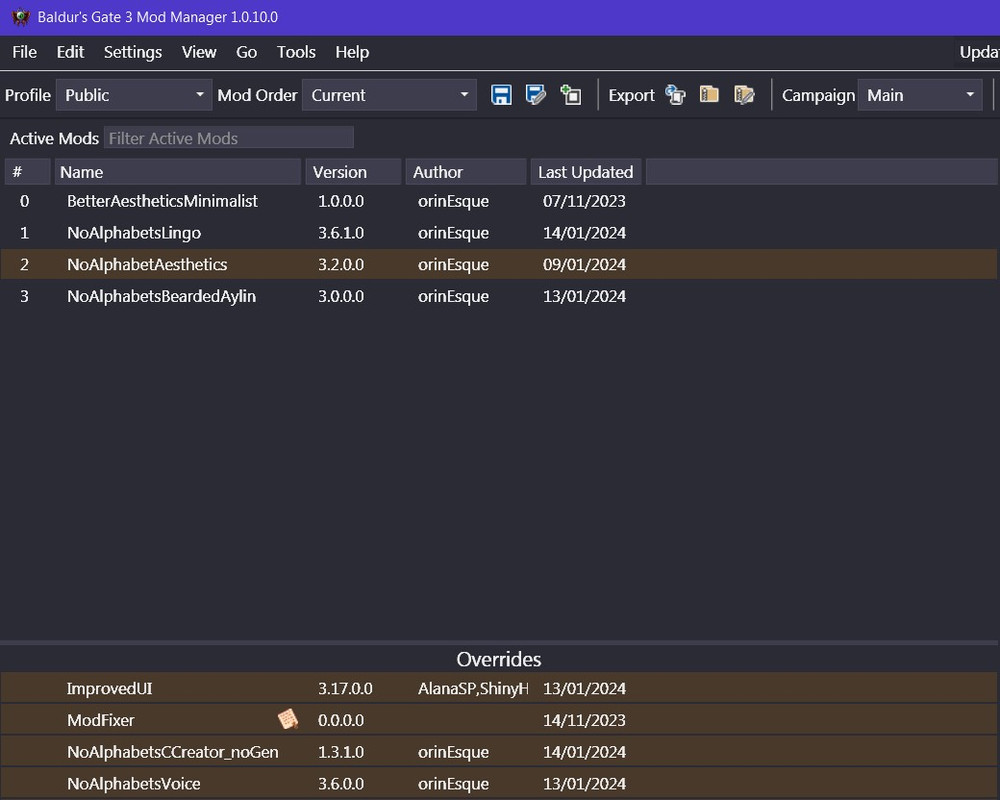Sort by Last Updated column header

tap(585, 172)
